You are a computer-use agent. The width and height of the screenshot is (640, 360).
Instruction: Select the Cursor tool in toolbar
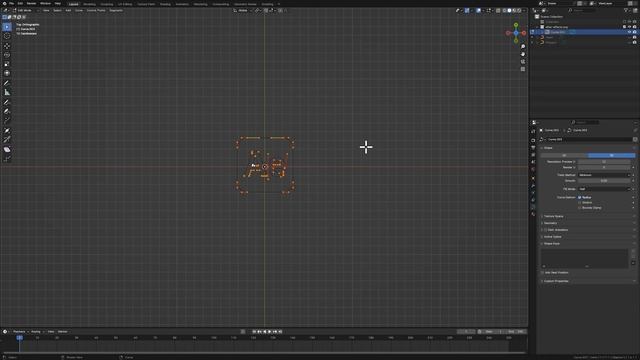[7, 36]
